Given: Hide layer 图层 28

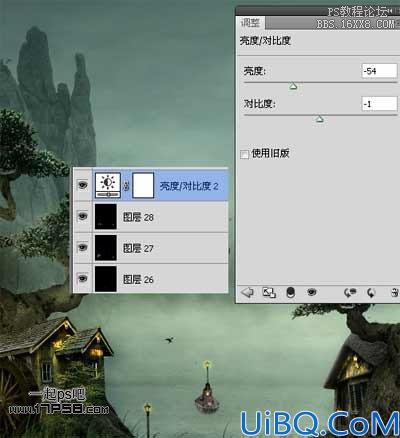Looking at the screenshot, I should [82, 216].
